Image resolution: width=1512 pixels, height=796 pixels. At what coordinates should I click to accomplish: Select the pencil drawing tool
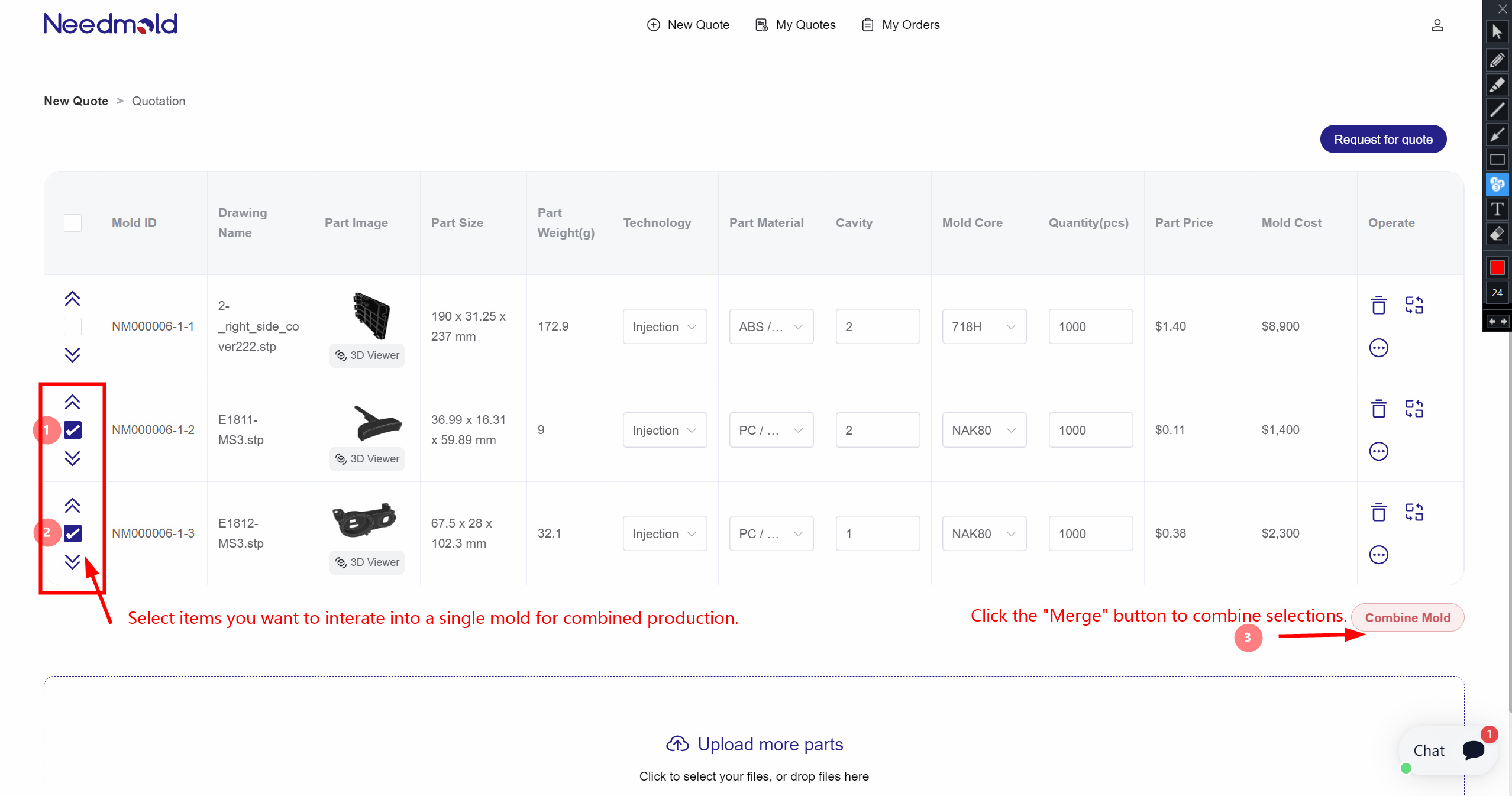tap(1497, 60)
